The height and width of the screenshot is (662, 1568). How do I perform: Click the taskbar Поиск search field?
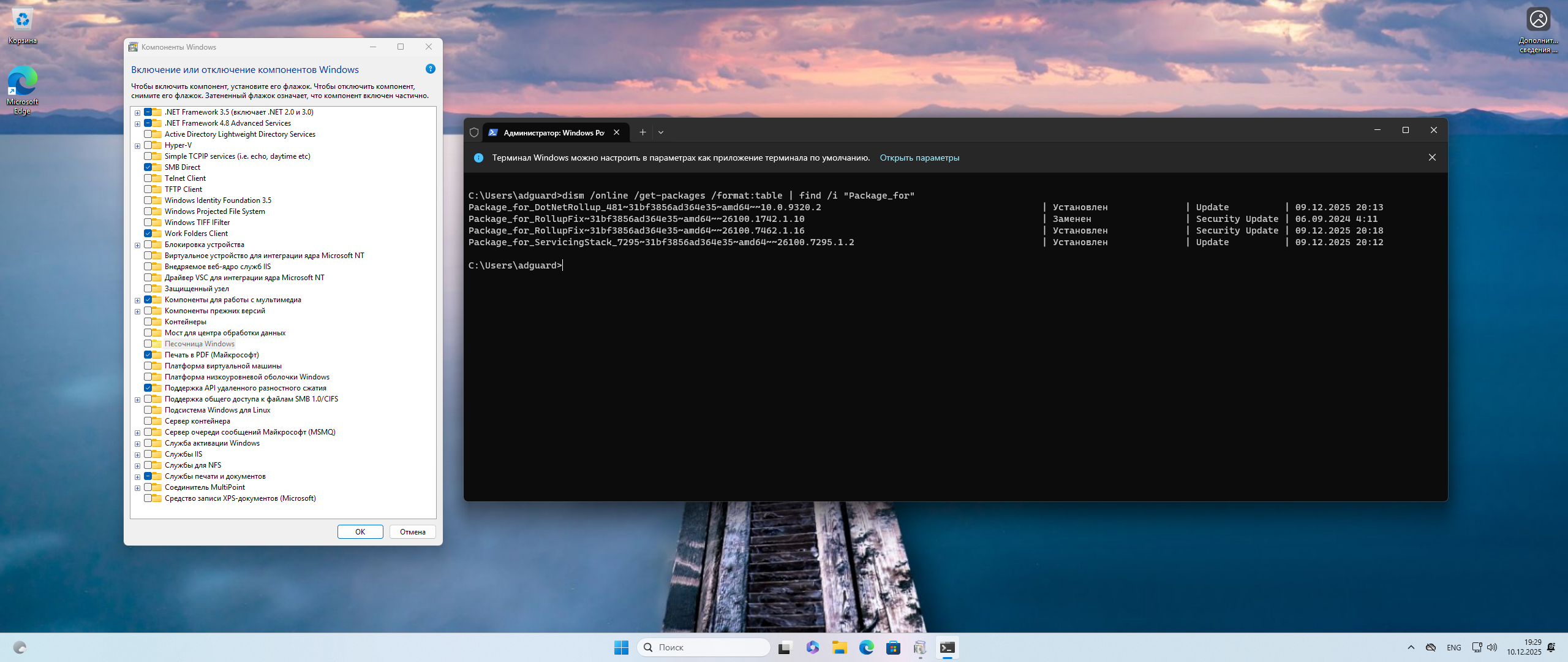pyautogui.click(x=704, y=647)
